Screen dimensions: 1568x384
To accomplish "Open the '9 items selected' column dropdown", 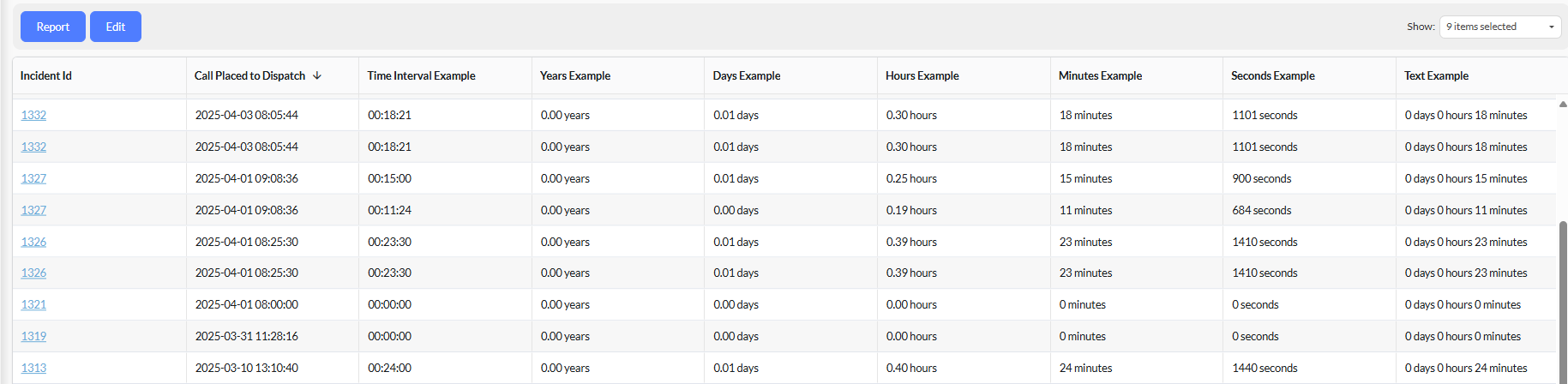I will (x=1500, y=27).
